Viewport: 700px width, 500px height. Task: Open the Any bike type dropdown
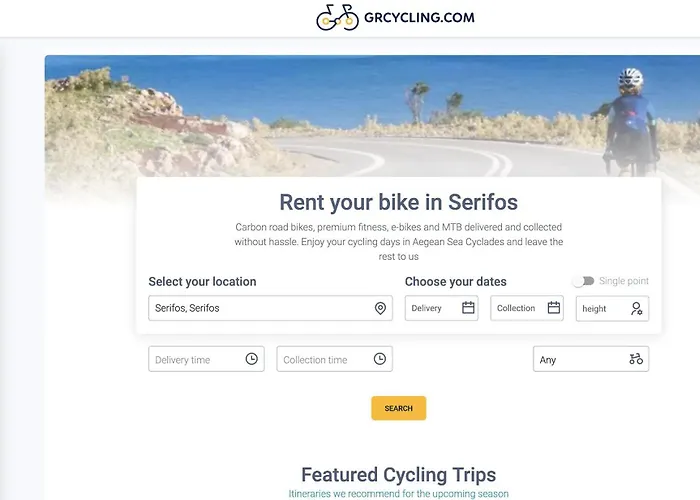580,359
